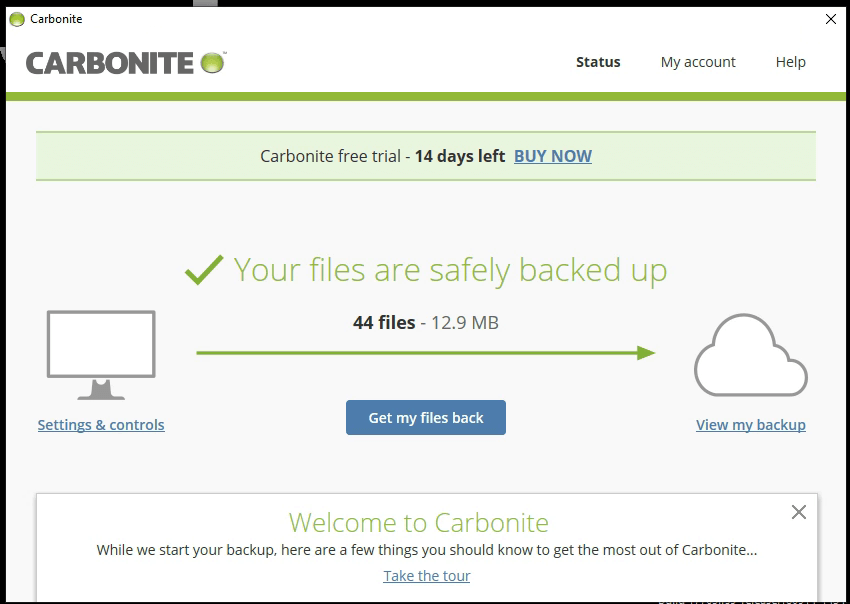Click the Carbonite logo in header
The image size is (850, 604).
(x=126, y=63)
